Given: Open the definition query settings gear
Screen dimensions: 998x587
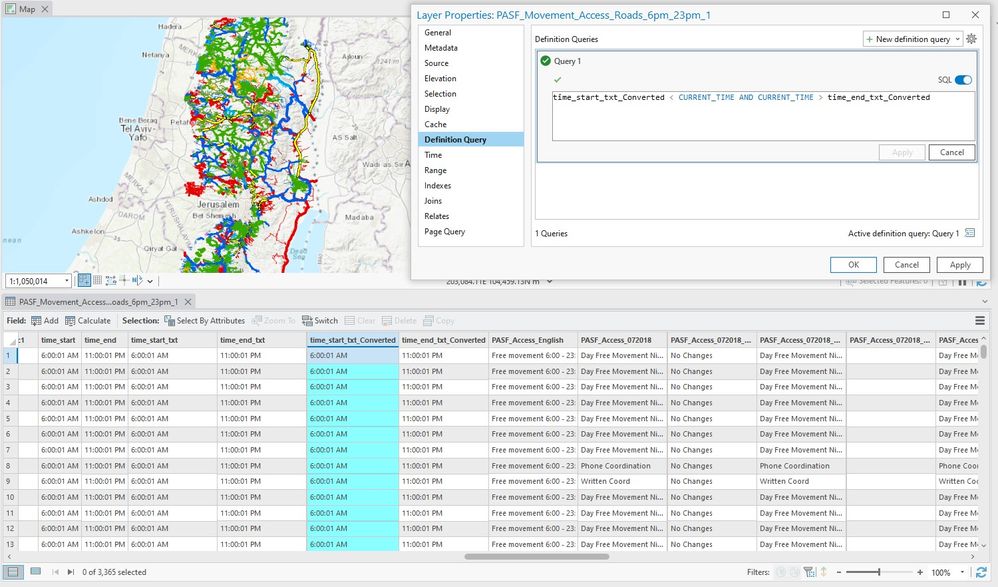Looking at the screenshot, I should click(971, 39).
